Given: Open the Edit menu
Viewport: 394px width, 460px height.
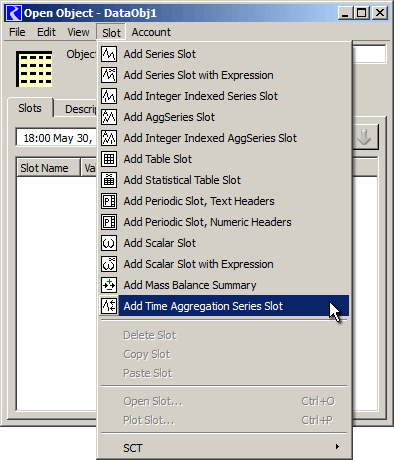Looking at the screenshot, I should (x=46, y=32).
